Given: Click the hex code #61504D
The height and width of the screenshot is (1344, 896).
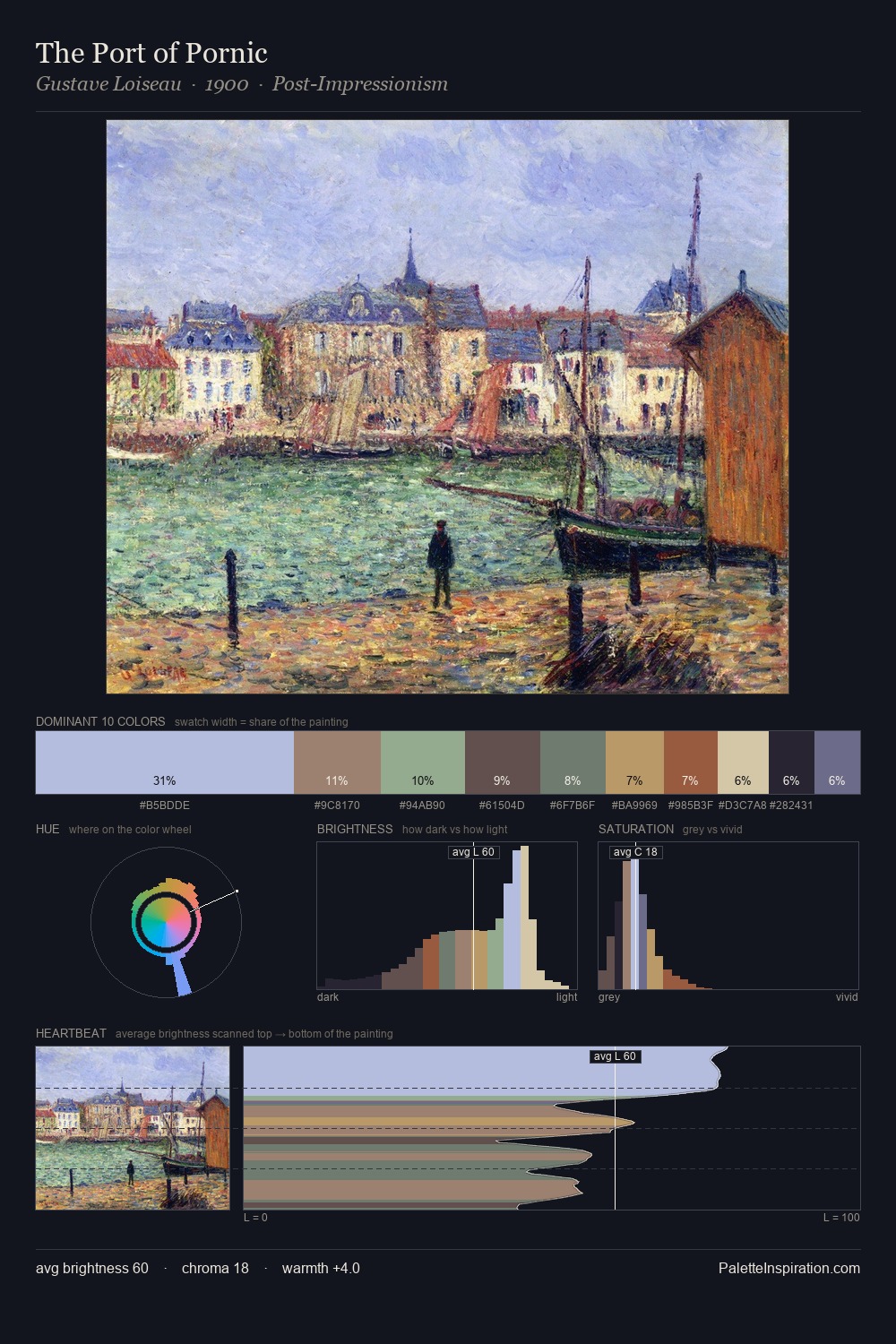Looking at the screenshot, I should (x=502, y=806).
